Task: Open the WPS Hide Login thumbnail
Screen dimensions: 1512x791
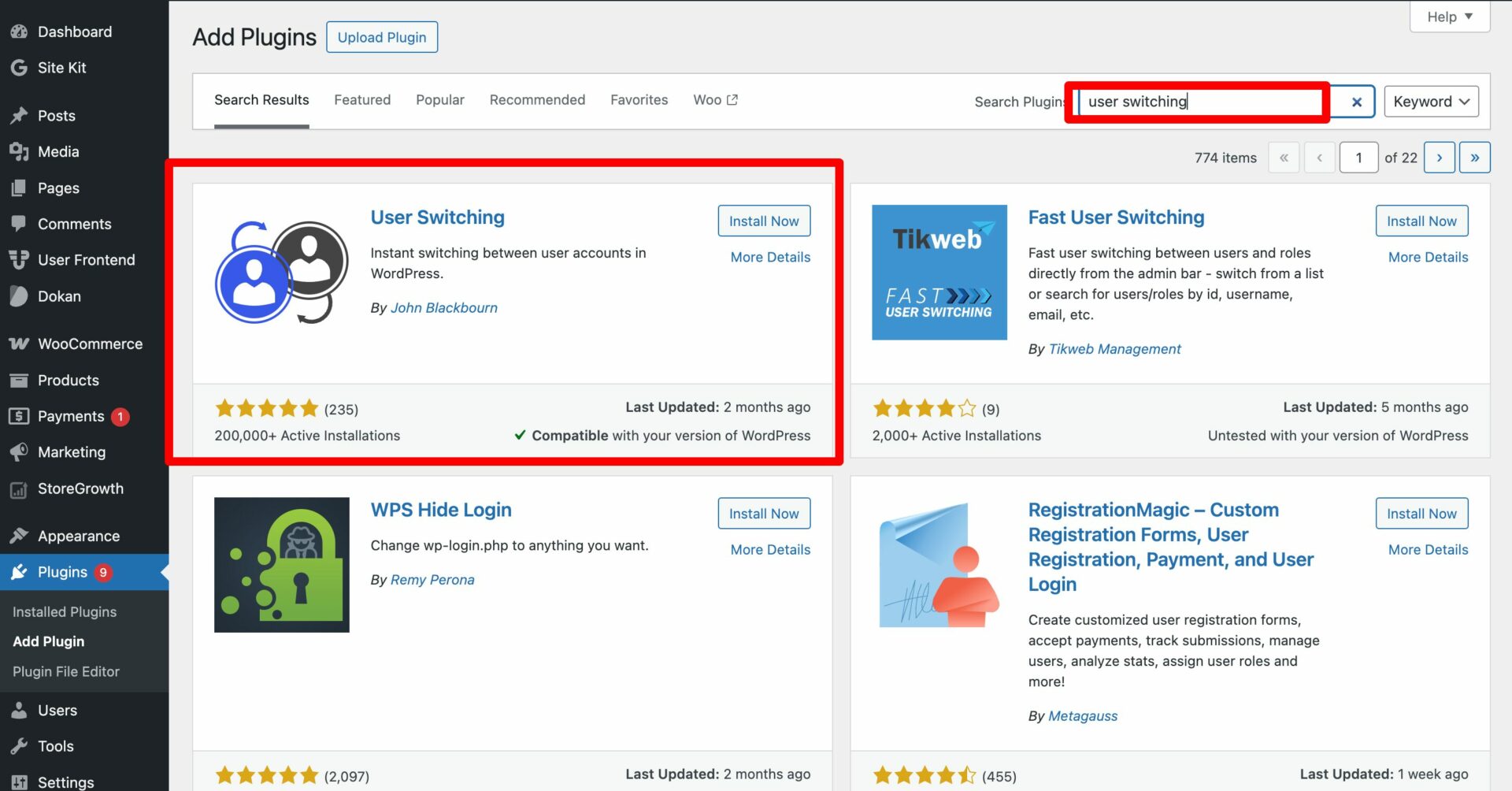Action: tap(282, 565)
